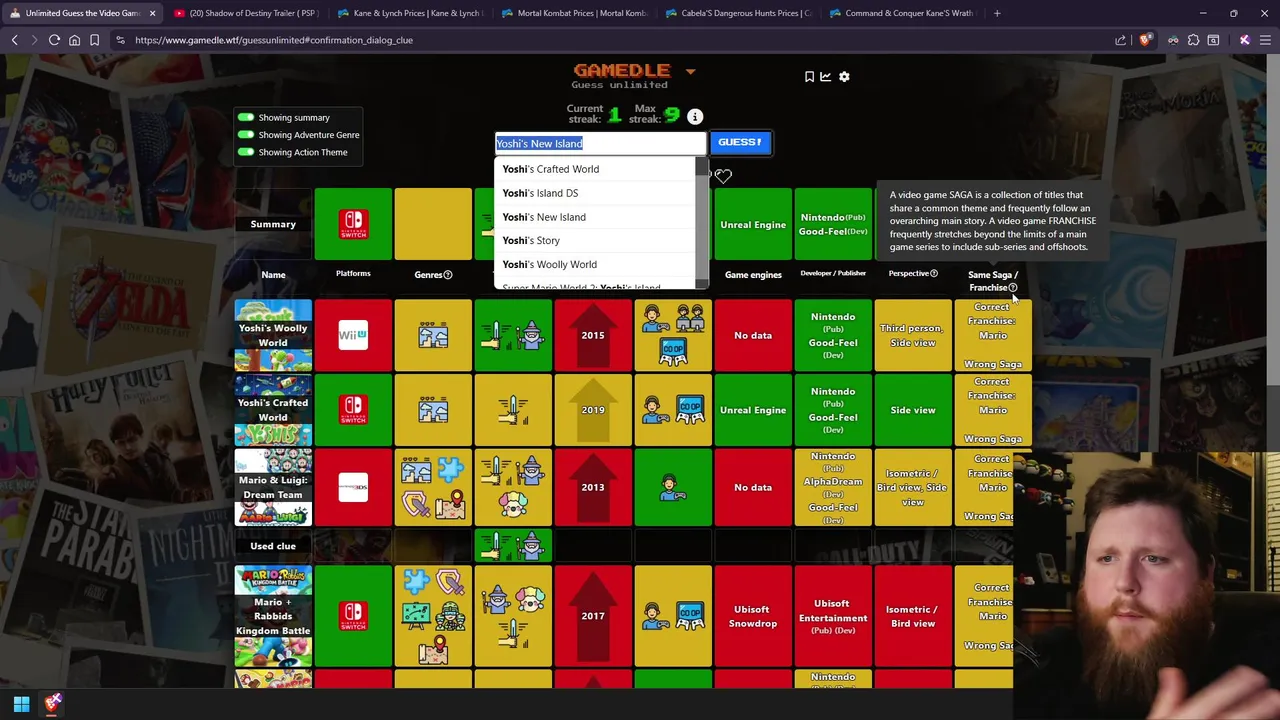The width and height of the screenshot is (1280, 720).
Task: Click the Yoshi's Woolly World game thumbnail
Action: [273, 335]
